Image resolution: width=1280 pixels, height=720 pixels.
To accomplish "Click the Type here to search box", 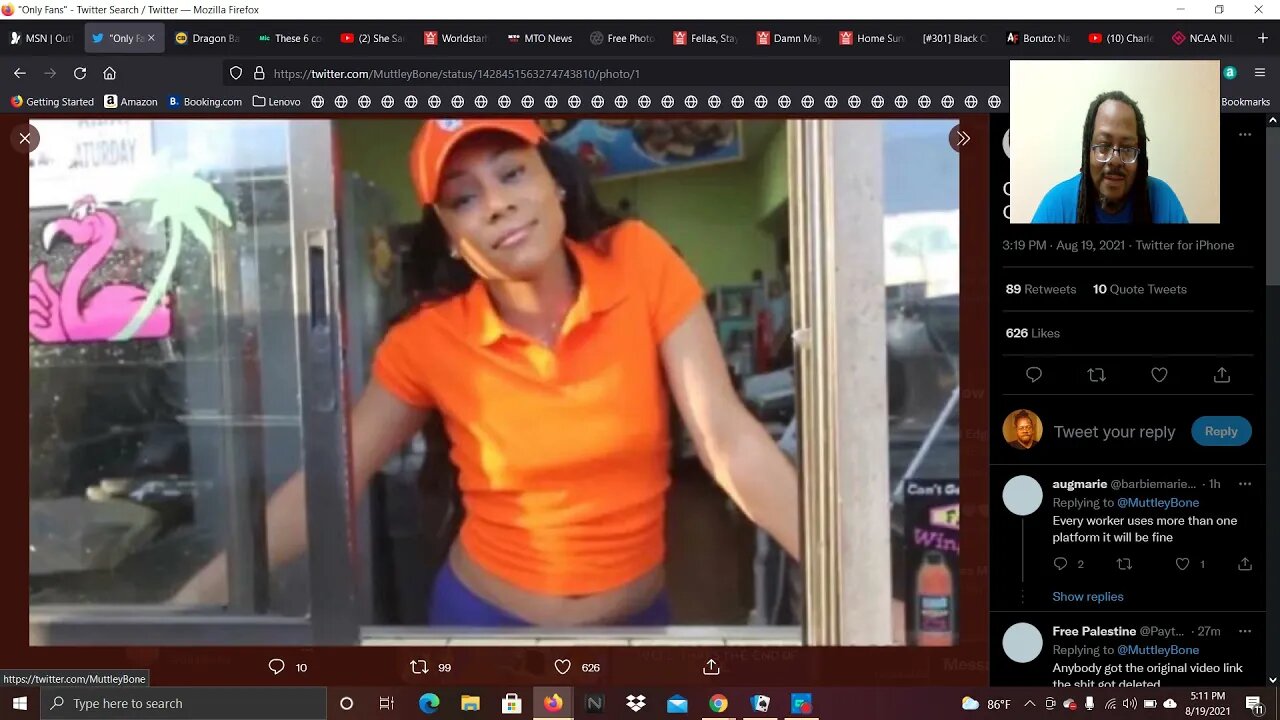I will click(x=184, y=703).
